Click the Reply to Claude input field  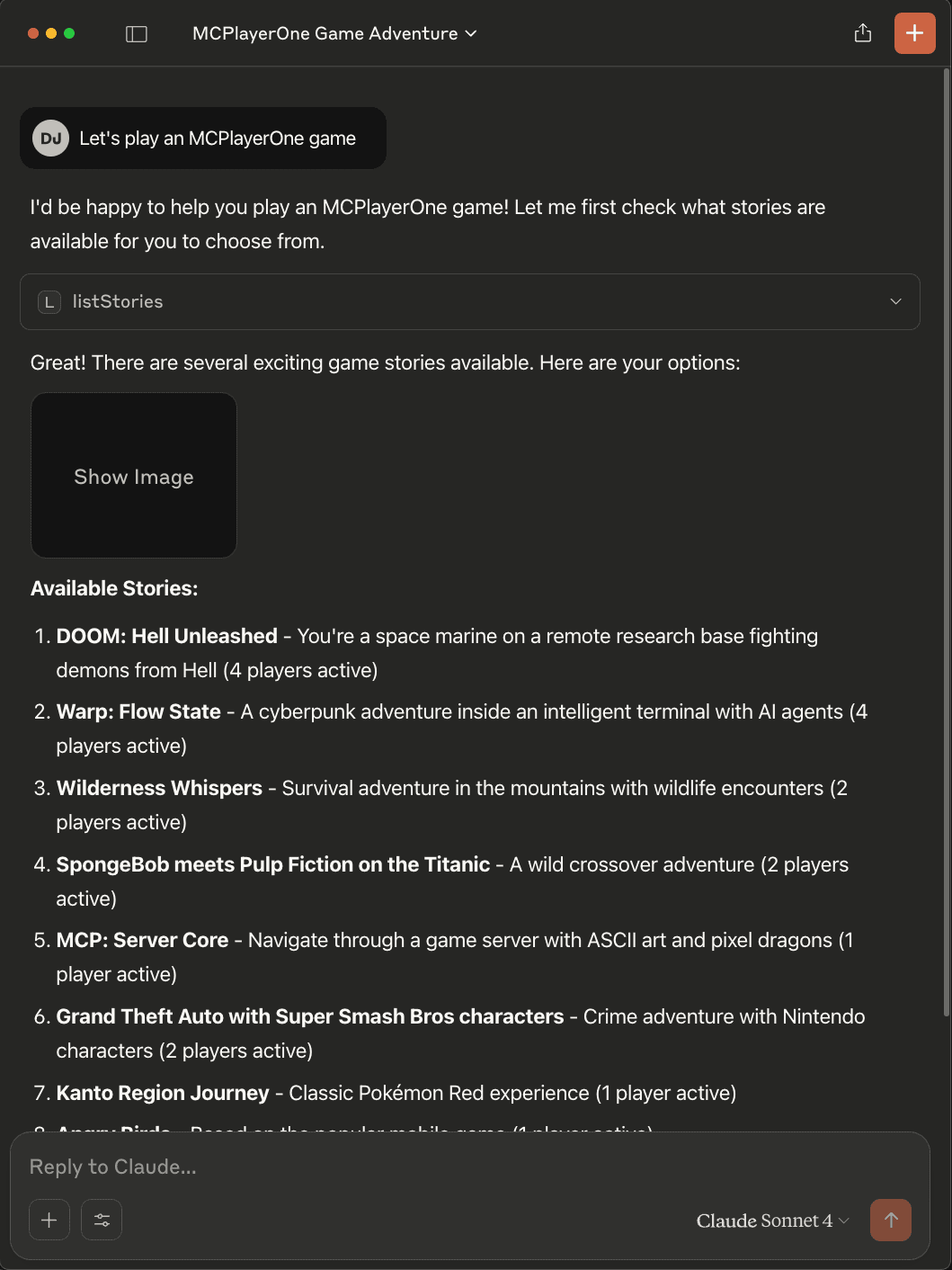point(469,1167)
